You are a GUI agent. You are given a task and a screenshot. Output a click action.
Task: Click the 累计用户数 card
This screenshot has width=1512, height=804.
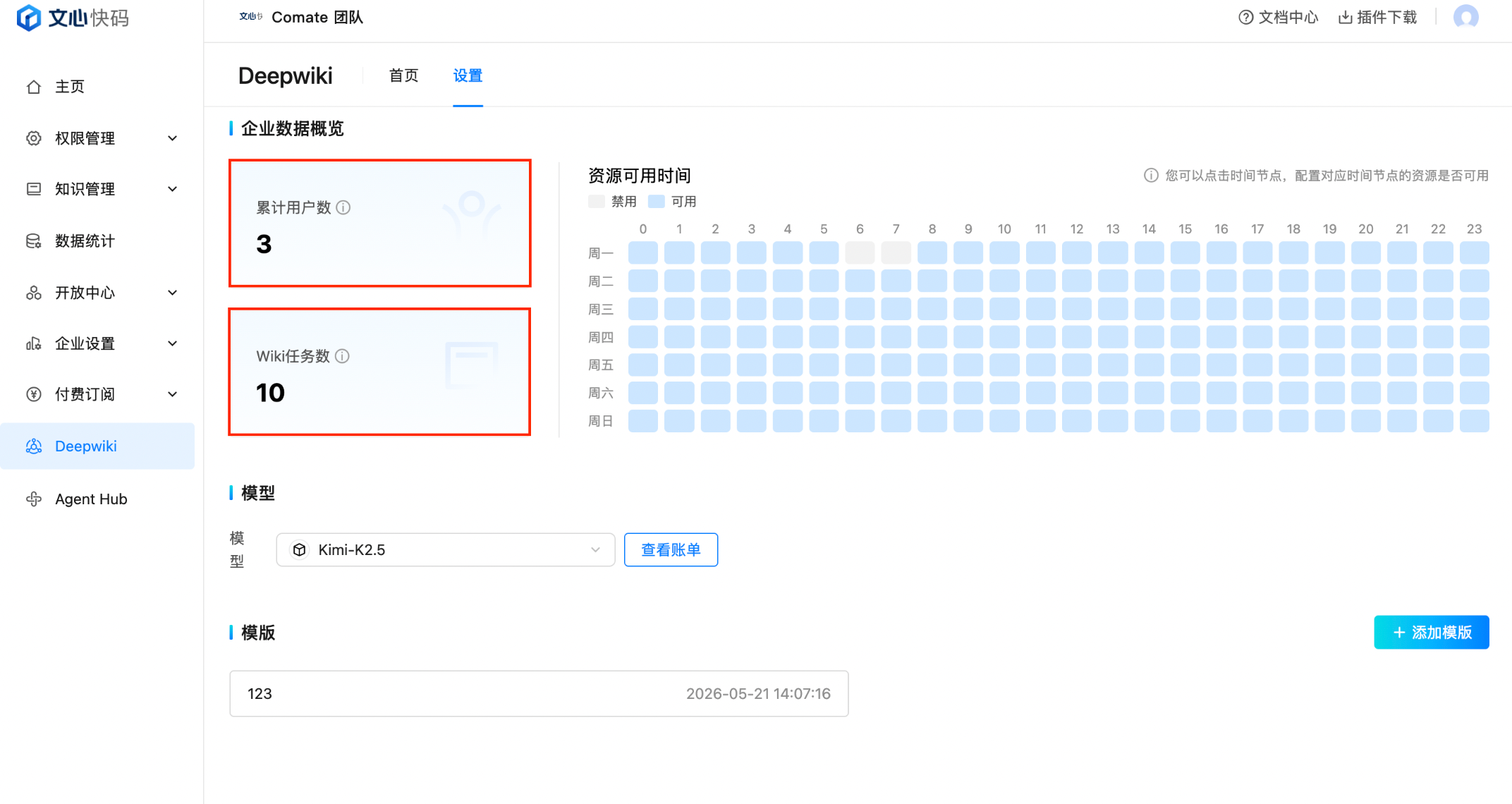pyautogui.click(x=380, y=224)
